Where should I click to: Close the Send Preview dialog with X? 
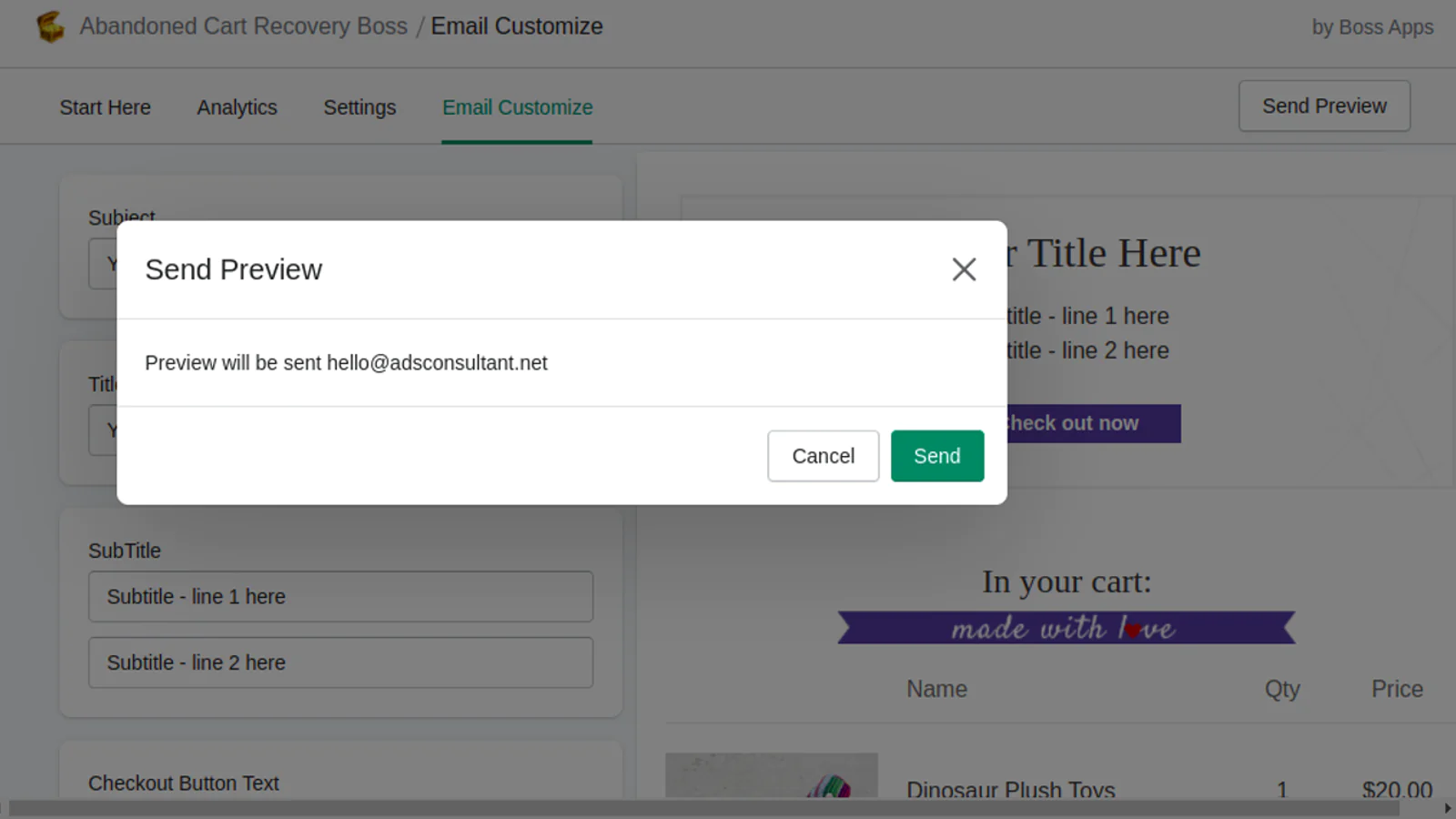click(964, 269)
